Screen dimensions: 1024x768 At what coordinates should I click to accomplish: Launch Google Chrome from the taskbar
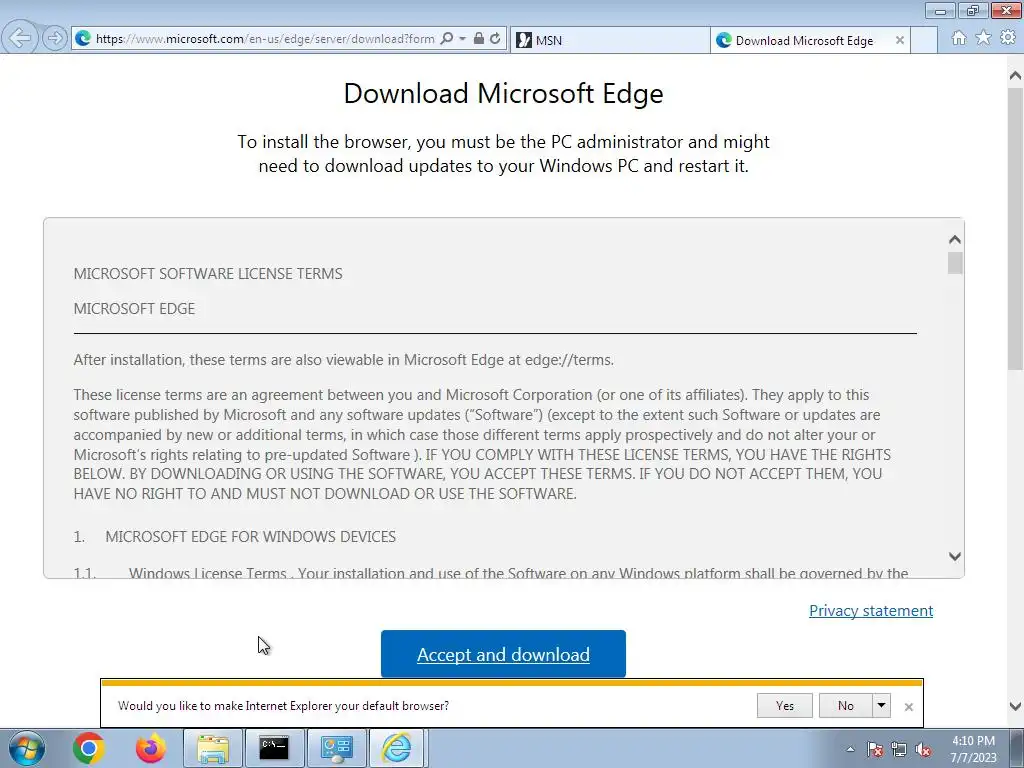pyautogui.click(x=88, y=748)
